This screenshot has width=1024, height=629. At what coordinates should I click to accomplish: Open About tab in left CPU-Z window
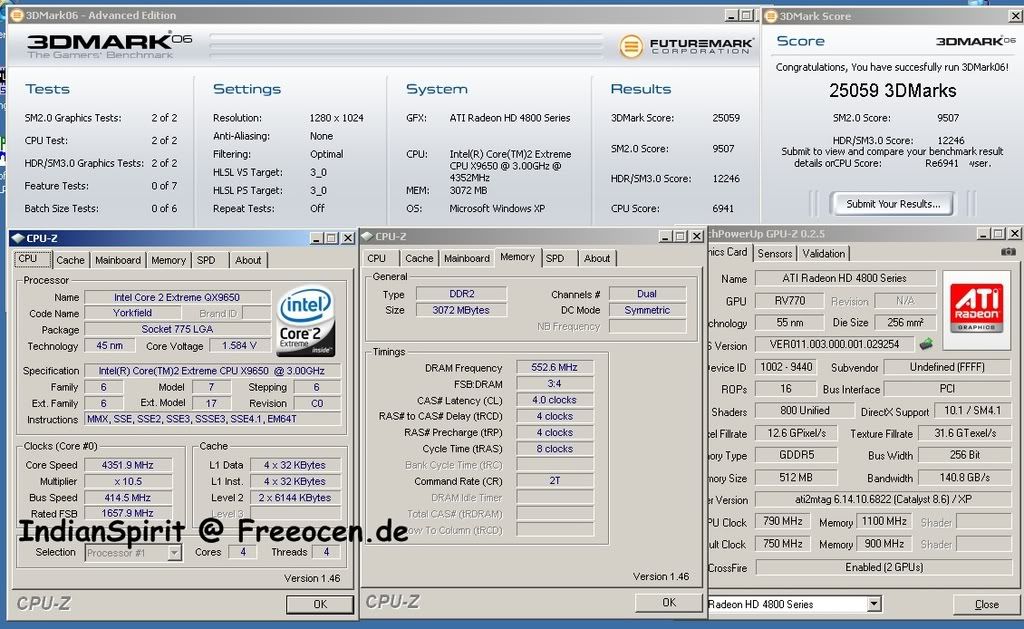[248, 260]
